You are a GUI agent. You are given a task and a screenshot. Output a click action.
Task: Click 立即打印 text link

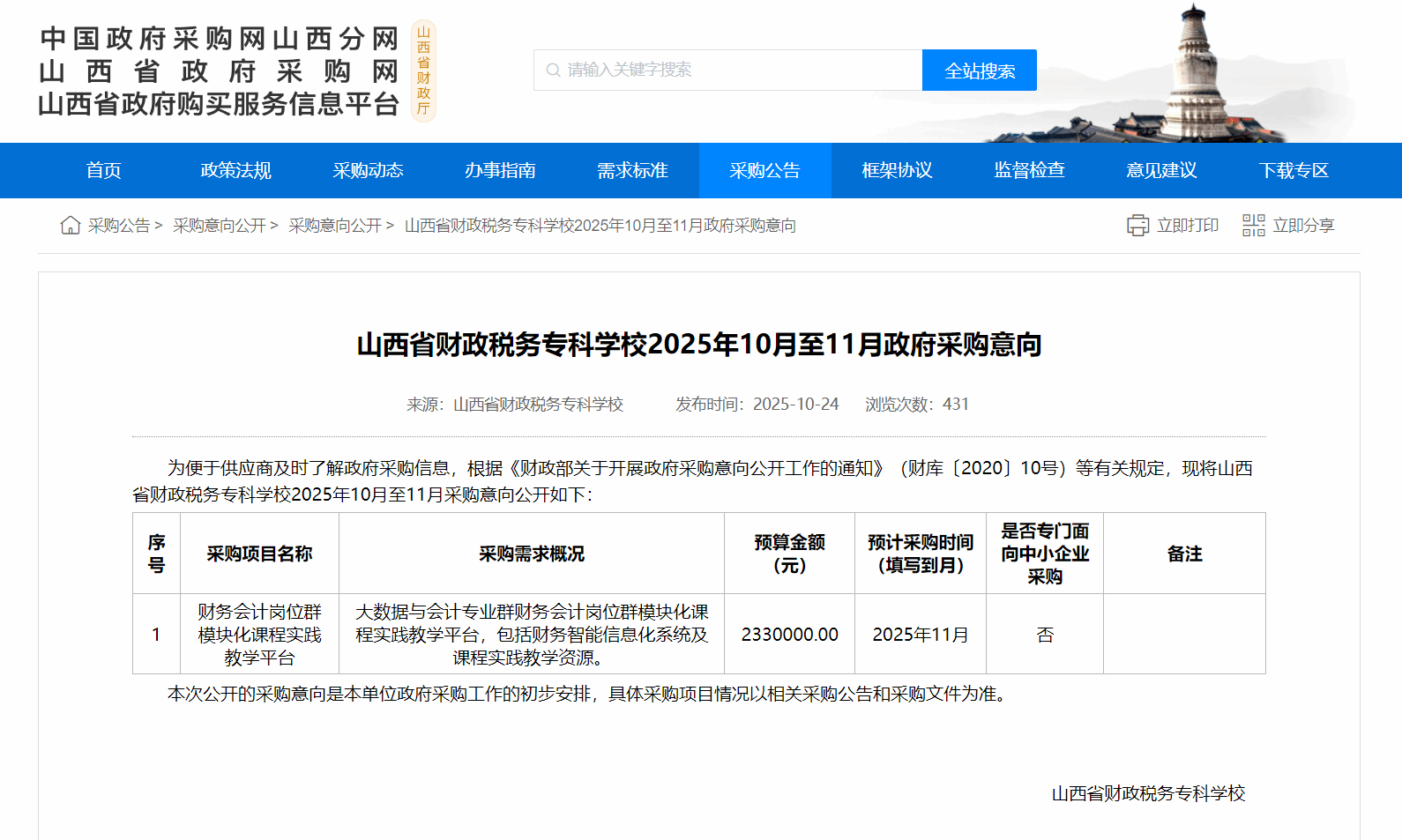[1188, 226]
